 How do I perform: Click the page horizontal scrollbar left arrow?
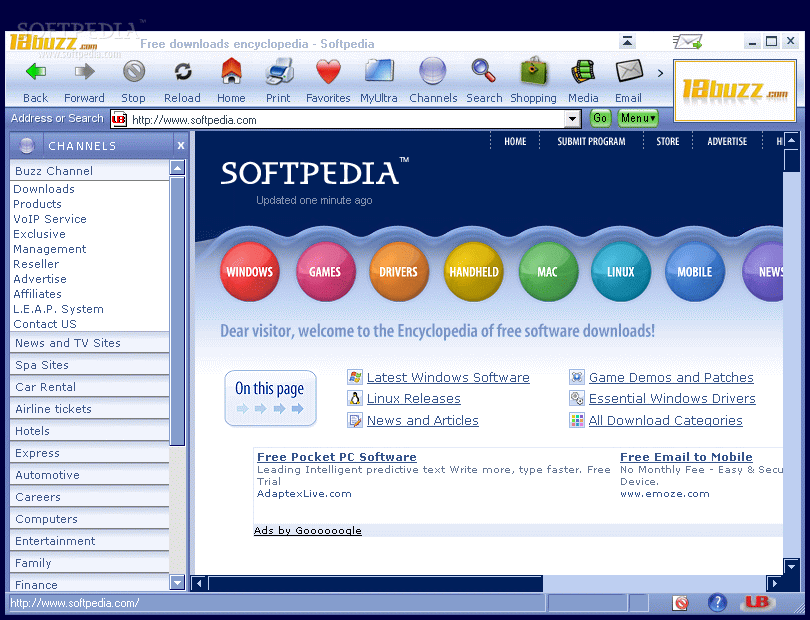coord(199,584)
